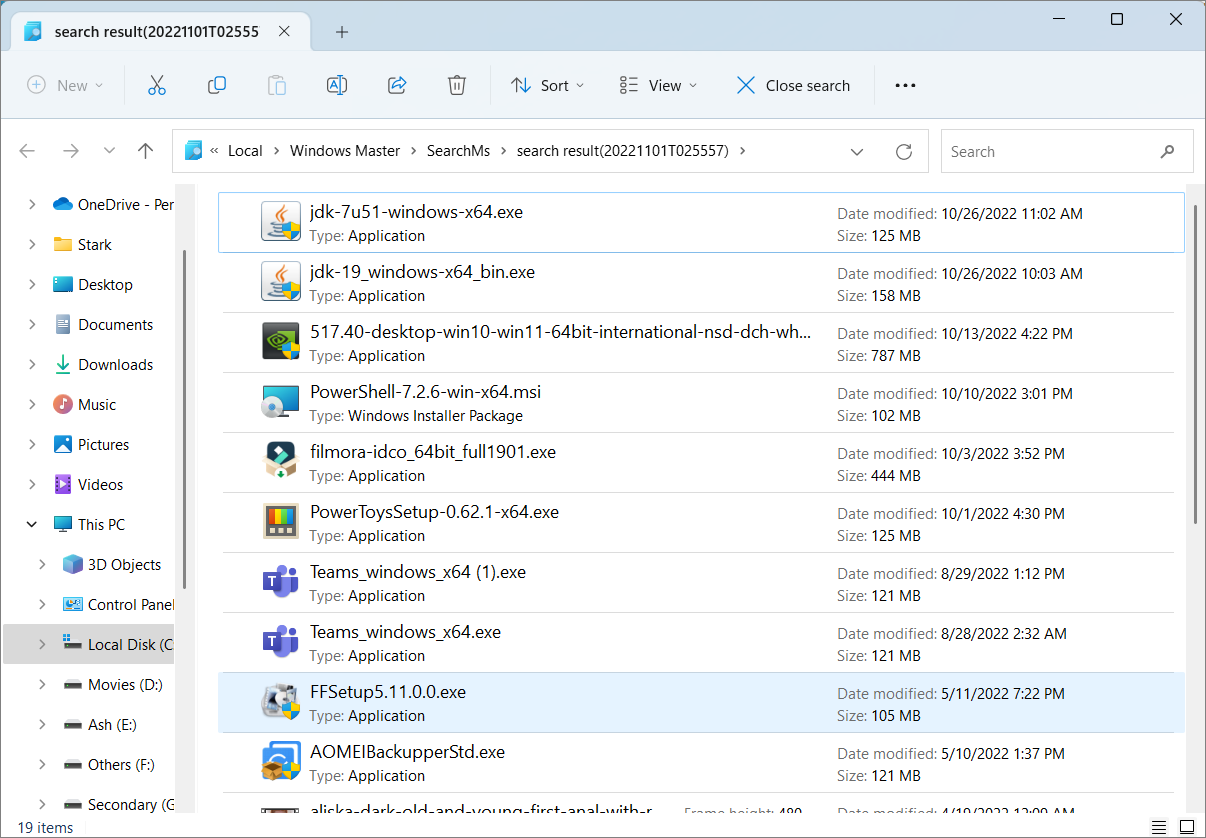Image resolution: width=1206 pixels, height=838 pixels.
Task: Click the Paste clipboard icon
Action: [277, 85]
